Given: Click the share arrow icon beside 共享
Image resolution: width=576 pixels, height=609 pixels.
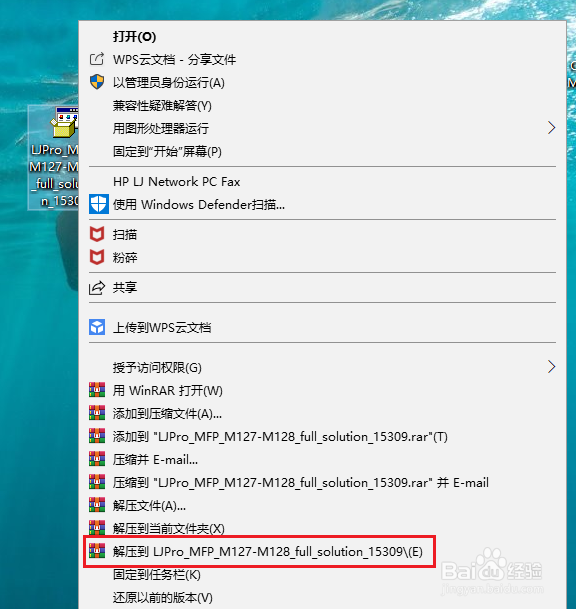Looking at the screenshot, I should (x=97, y=288).
